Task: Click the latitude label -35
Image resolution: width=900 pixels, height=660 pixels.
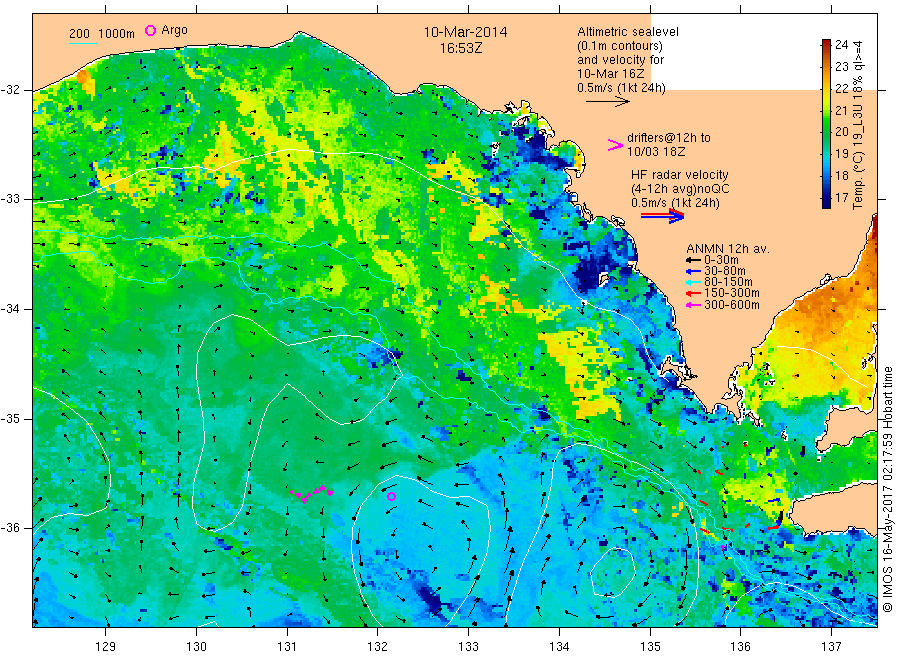Action: click(x=11, y=418)
